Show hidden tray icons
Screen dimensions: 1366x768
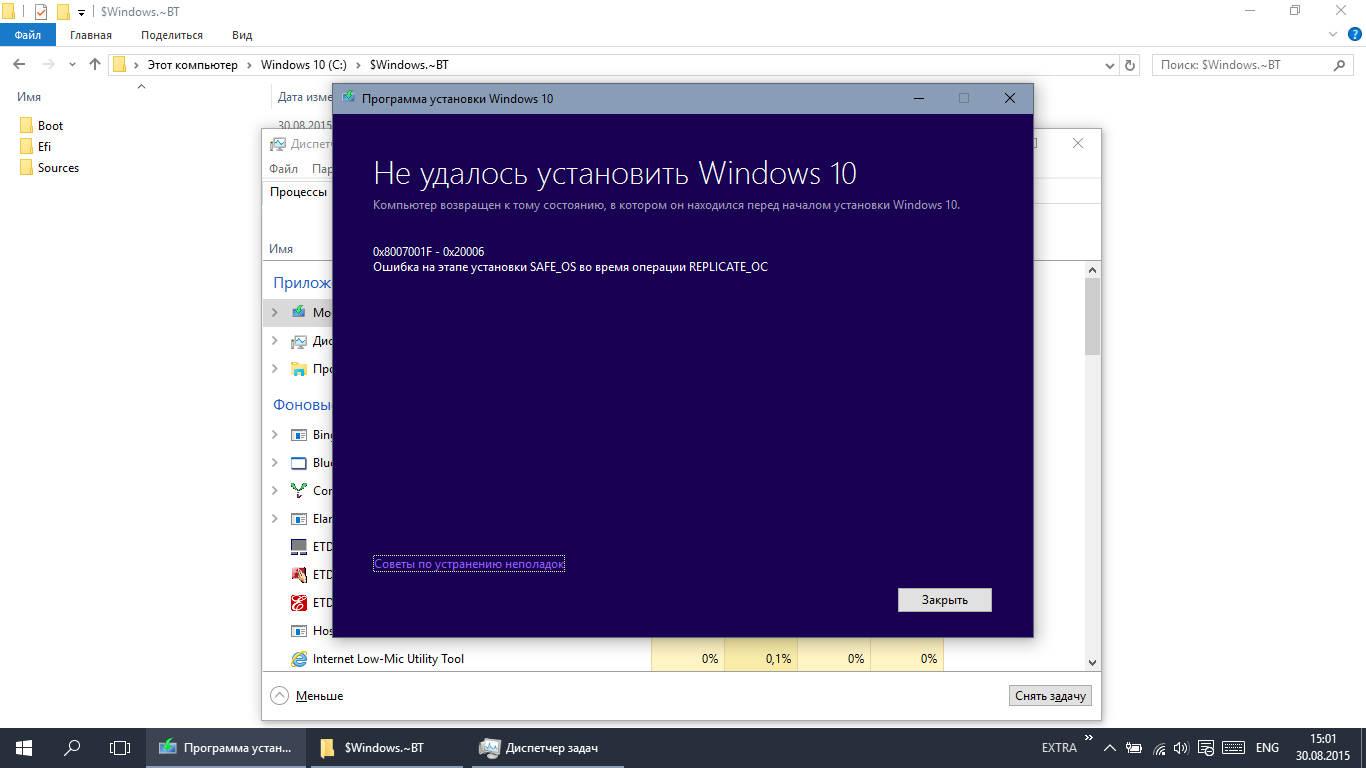click(x=1110, y=747)
